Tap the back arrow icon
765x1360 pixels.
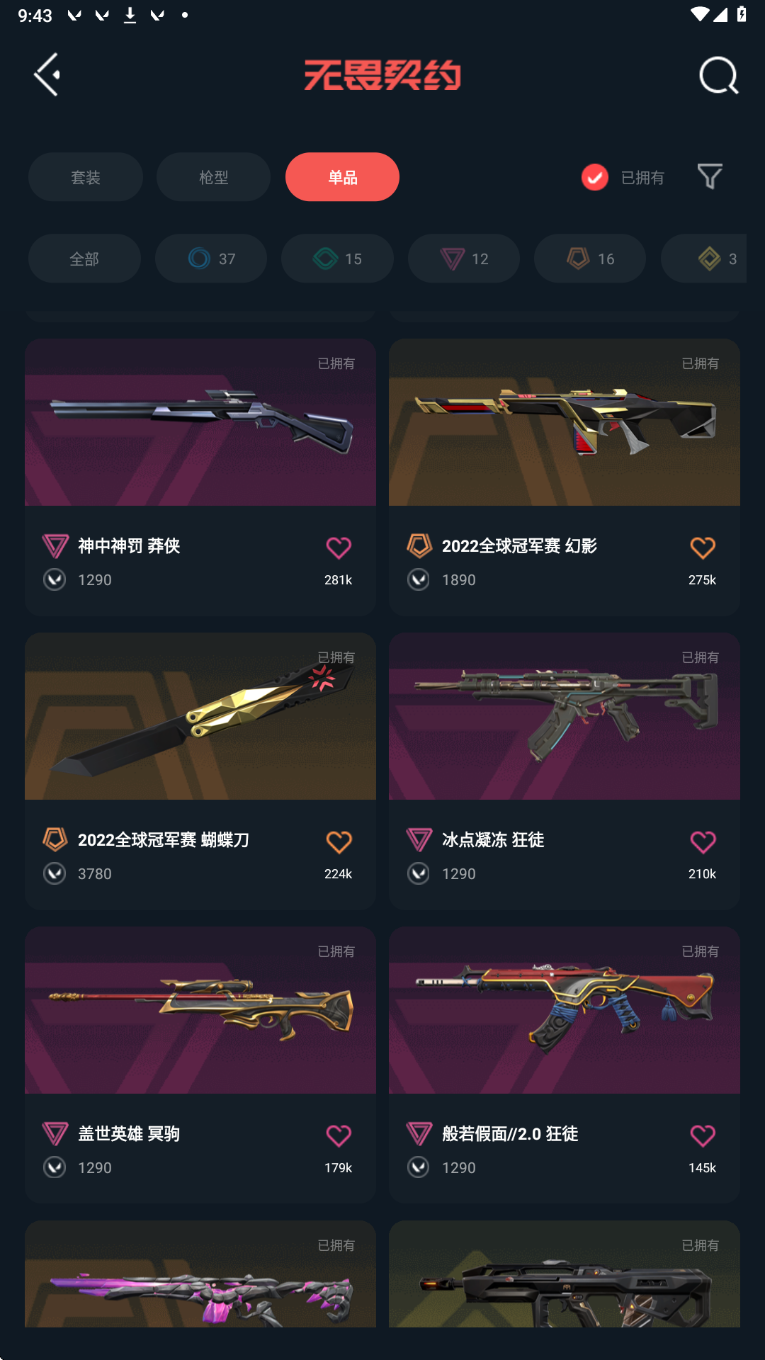coord(47,75)
